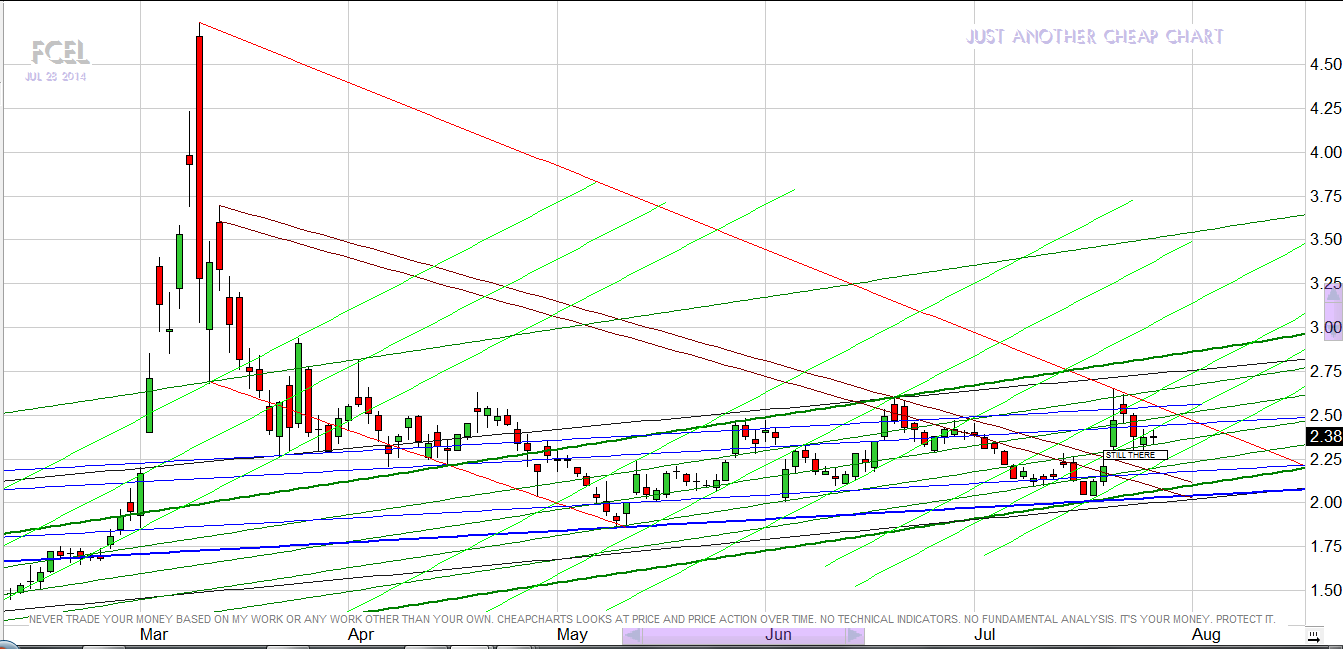Click the Aug label on time axis
Screen dimensions: 1343x649
click(x=1206, y=635)
